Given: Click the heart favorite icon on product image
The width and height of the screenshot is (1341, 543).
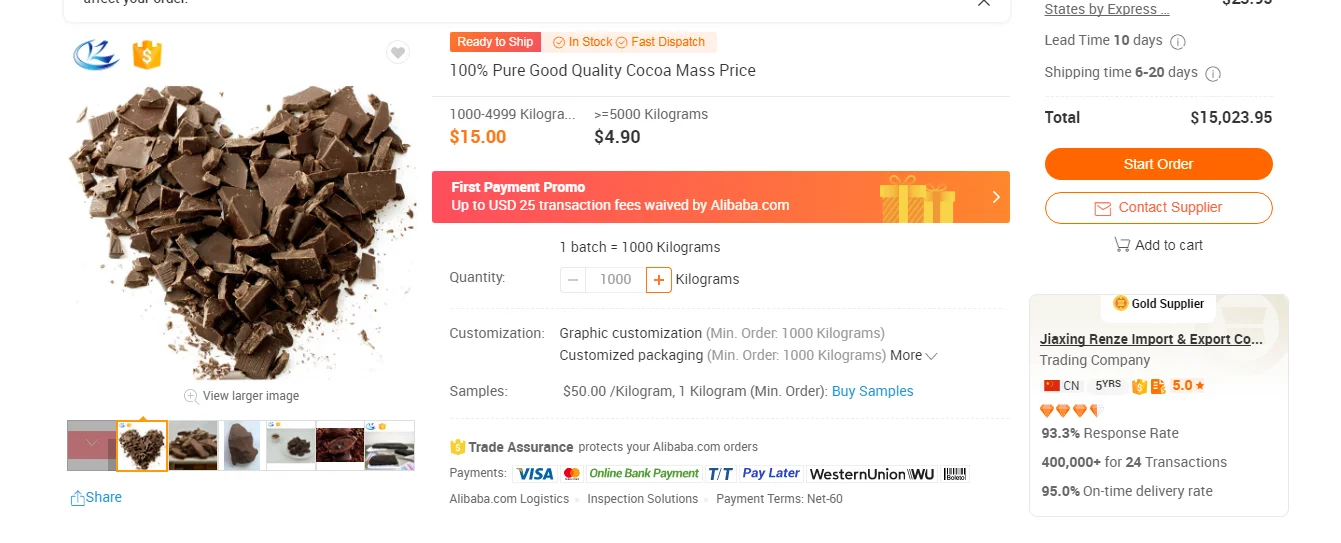Looking at the screenshot, I should [398, 53].
